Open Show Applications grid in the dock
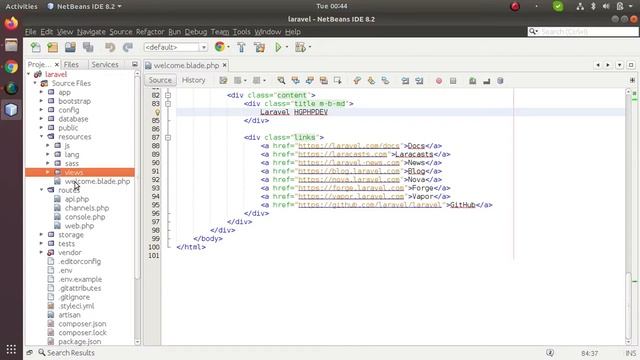Viewport: 640px width, 360px height. (11, 349)
